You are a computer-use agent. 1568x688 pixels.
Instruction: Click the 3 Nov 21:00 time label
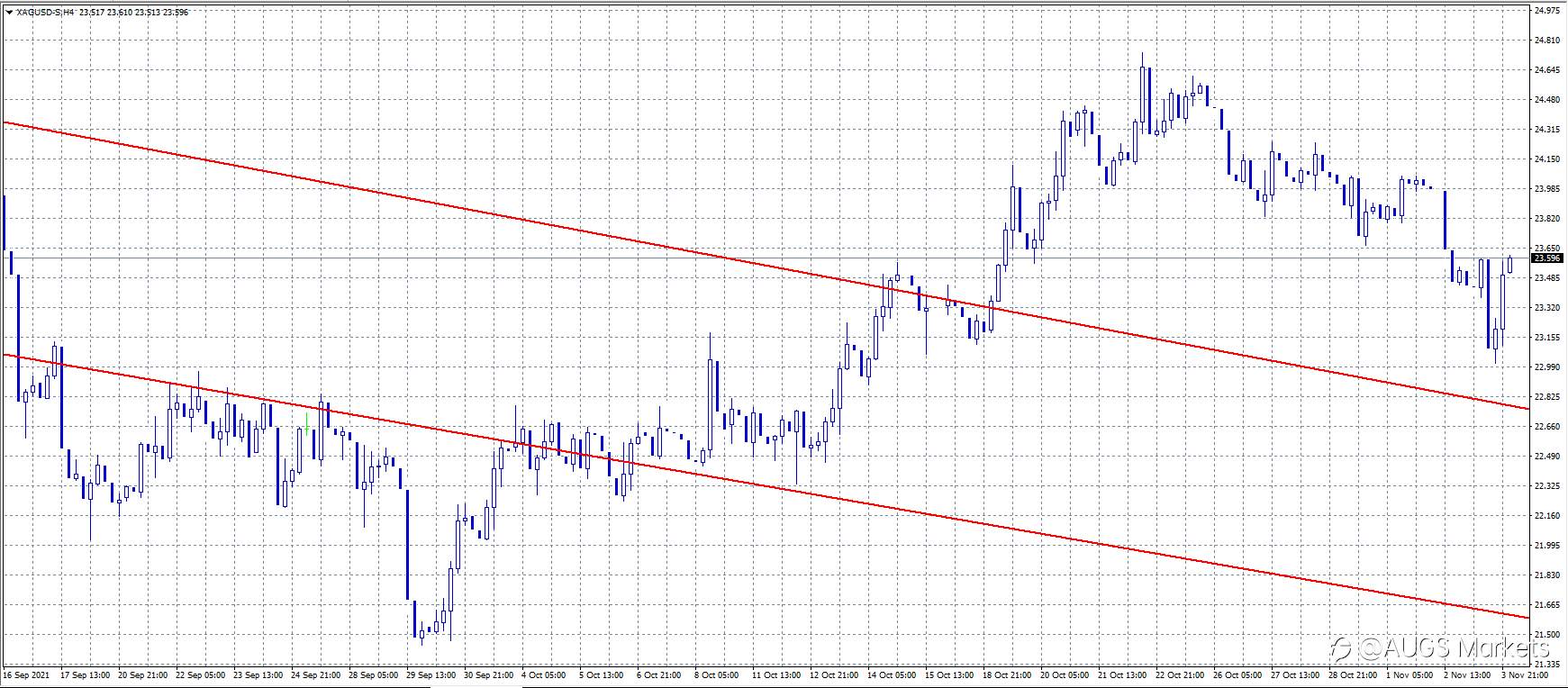point(1525,674)
